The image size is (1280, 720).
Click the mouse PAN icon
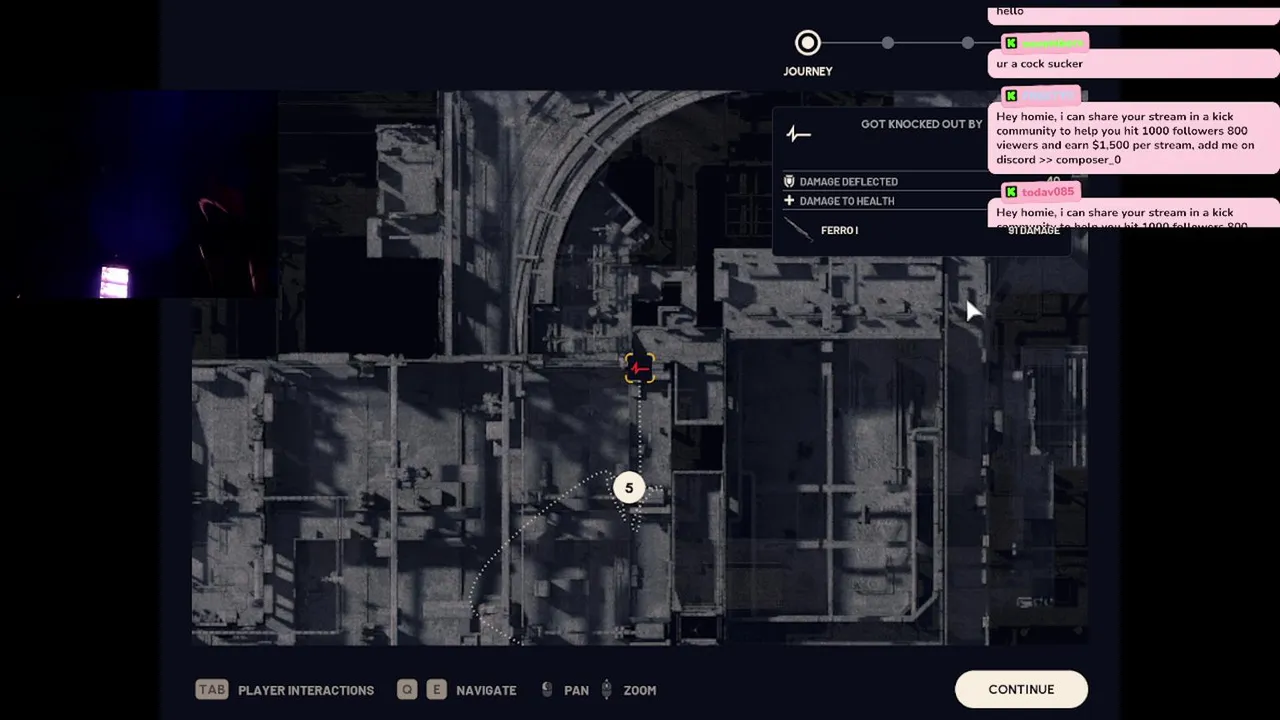[546, 689]
